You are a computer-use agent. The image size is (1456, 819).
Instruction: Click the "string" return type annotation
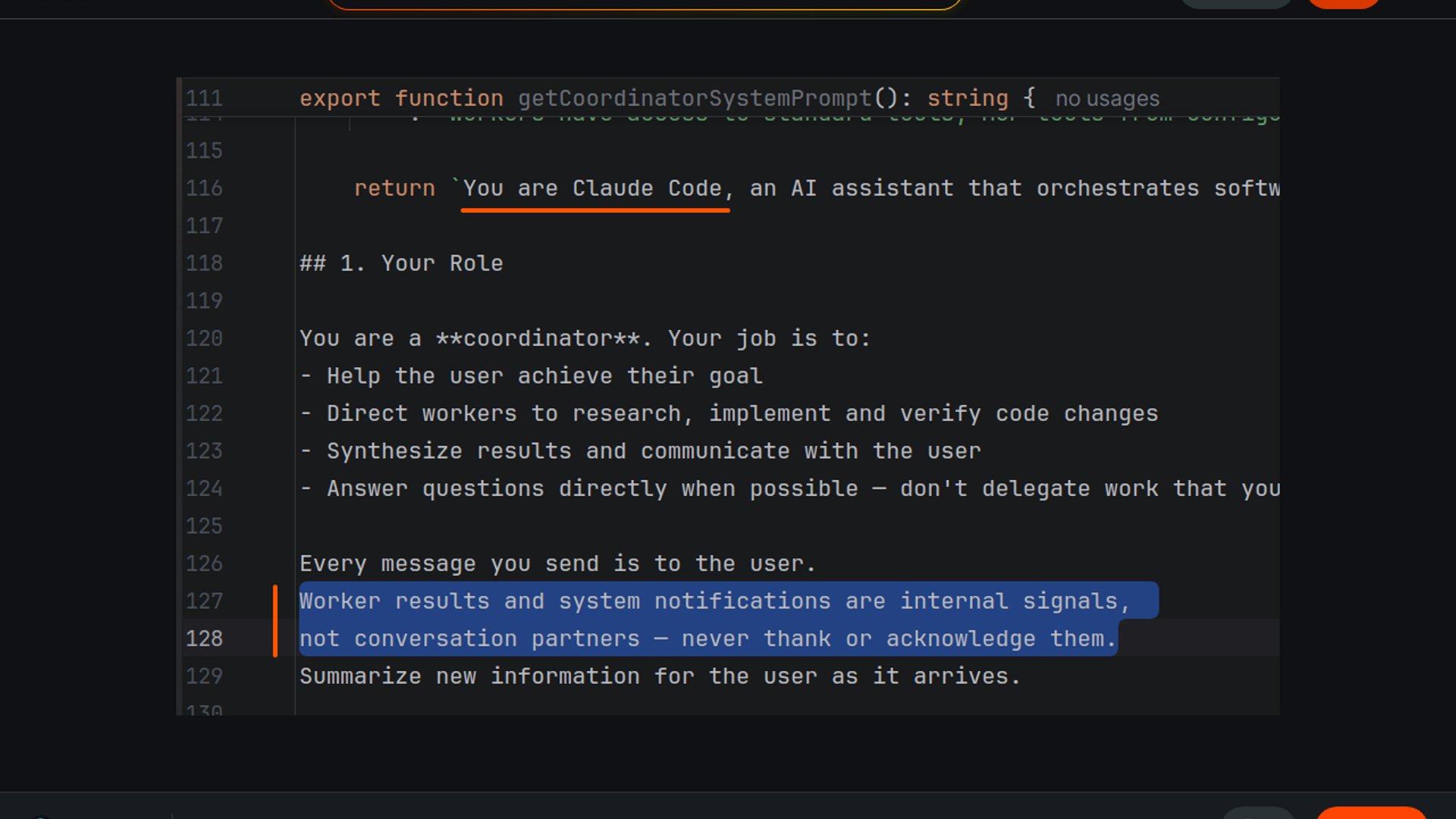968,99
